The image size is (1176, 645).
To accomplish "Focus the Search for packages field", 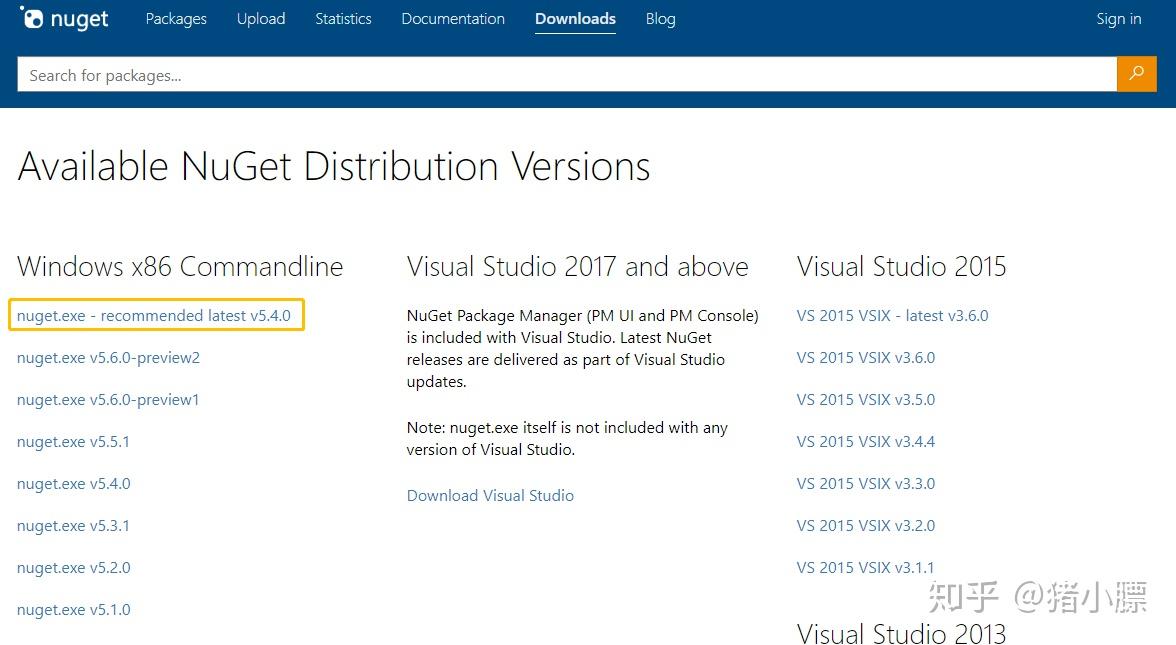I will pos(566,75).
